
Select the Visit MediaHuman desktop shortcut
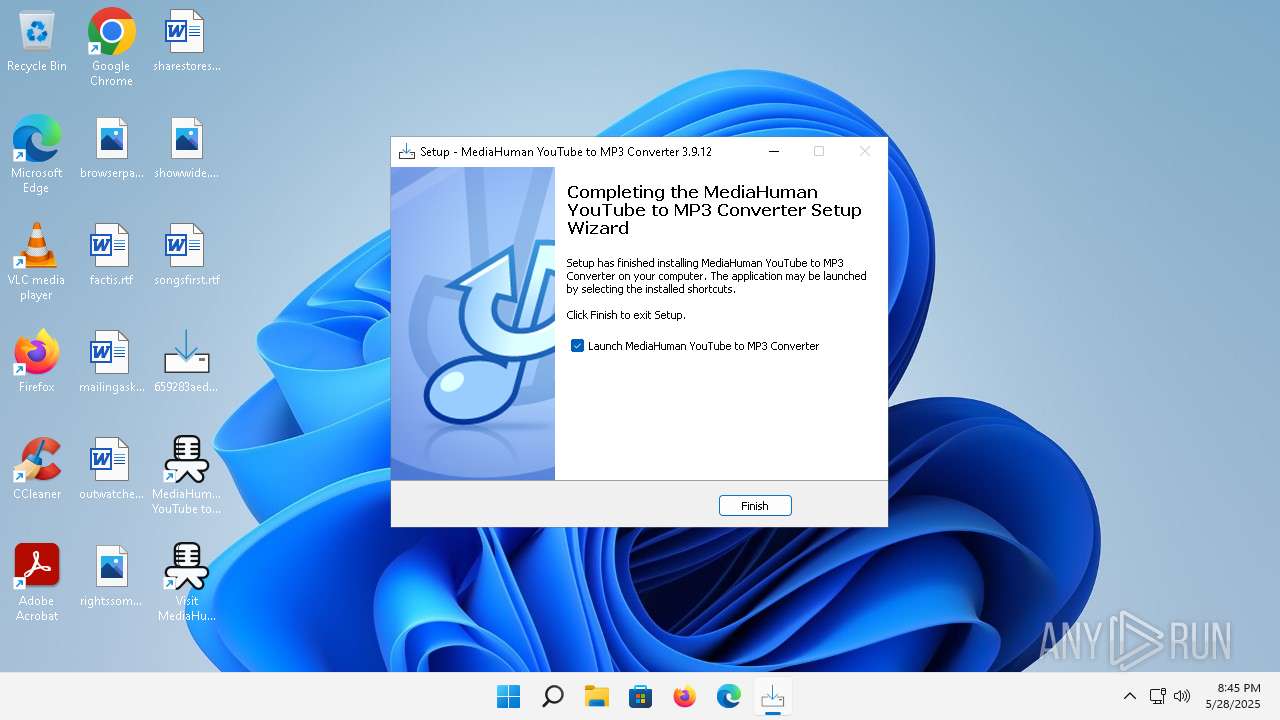coord(186,582)
